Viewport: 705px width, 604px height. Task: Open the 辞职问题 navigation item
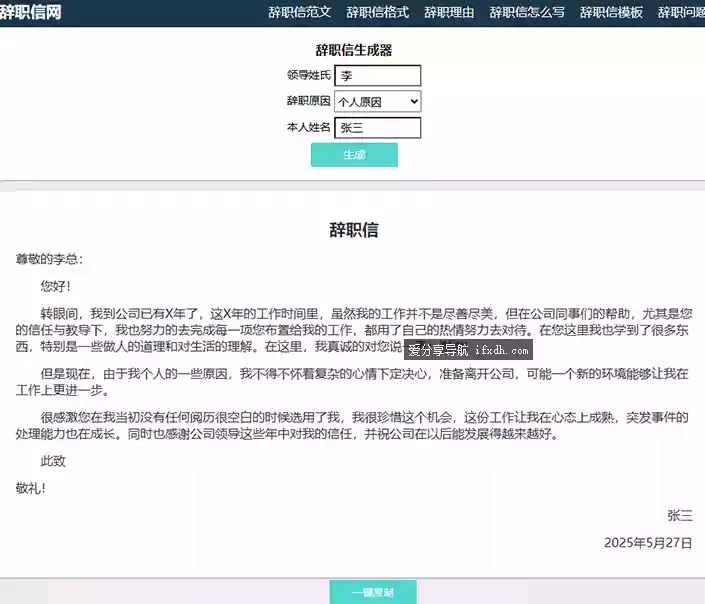coord(681,12)
